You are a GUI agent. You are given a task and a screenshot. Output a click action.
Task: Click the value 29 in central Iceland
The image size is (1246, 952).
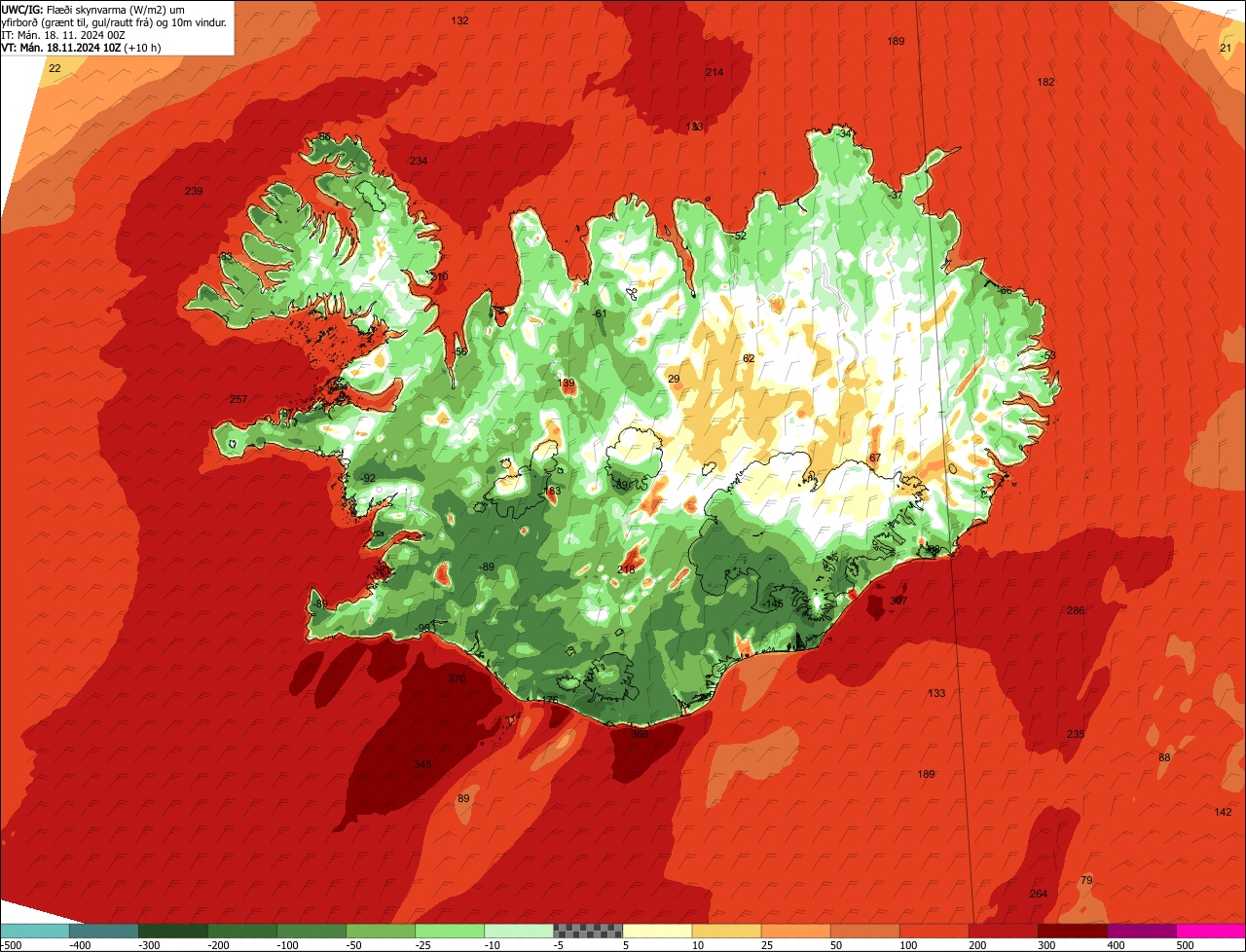point(674,379)
